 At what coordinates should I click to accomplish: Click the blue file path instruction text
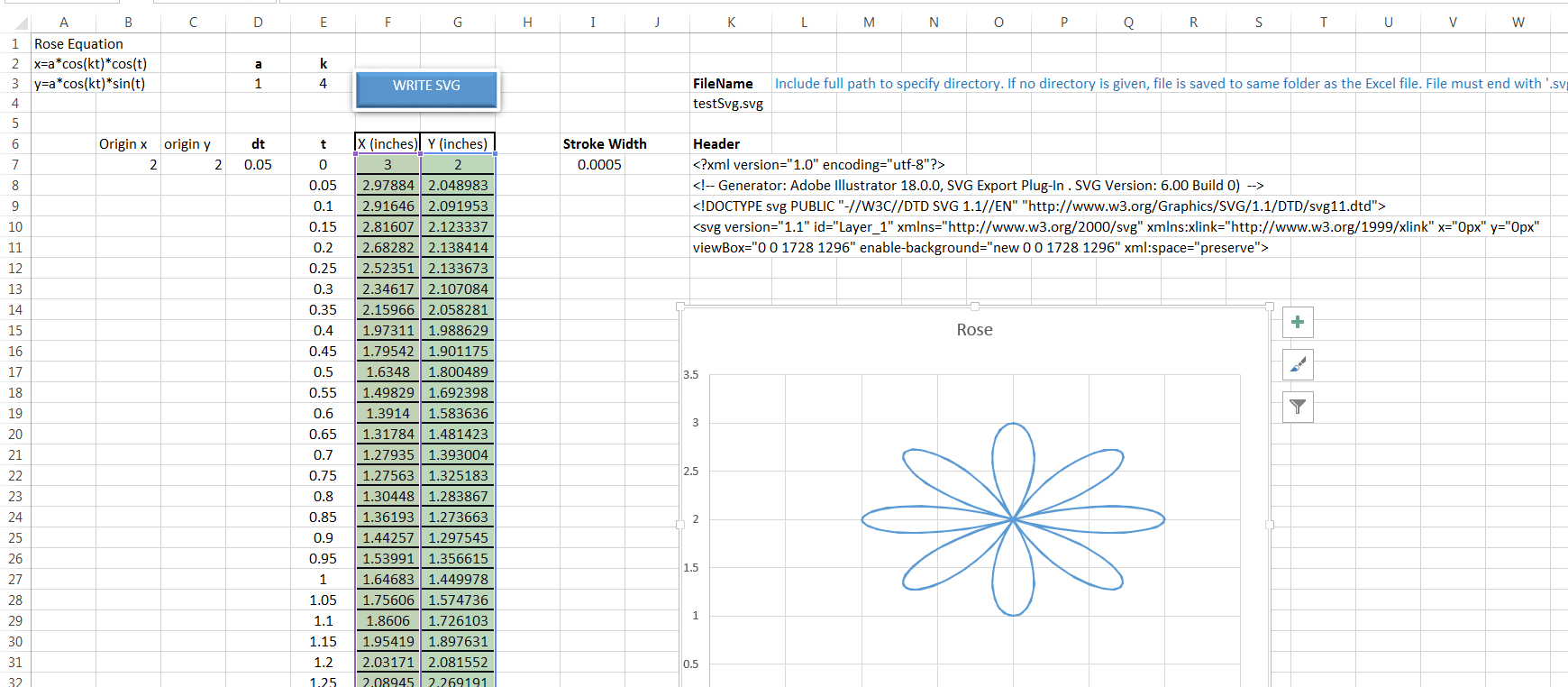(x=1171, y=84)
